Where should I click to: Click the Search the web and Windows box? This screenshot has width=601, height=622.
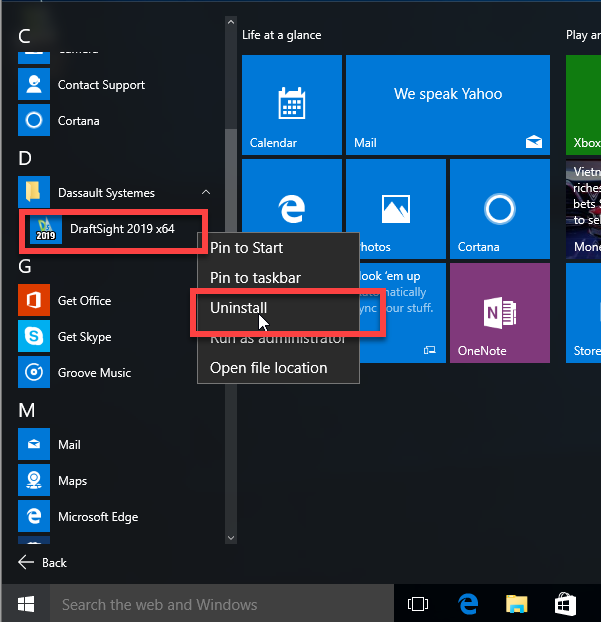tap(222, 604)
